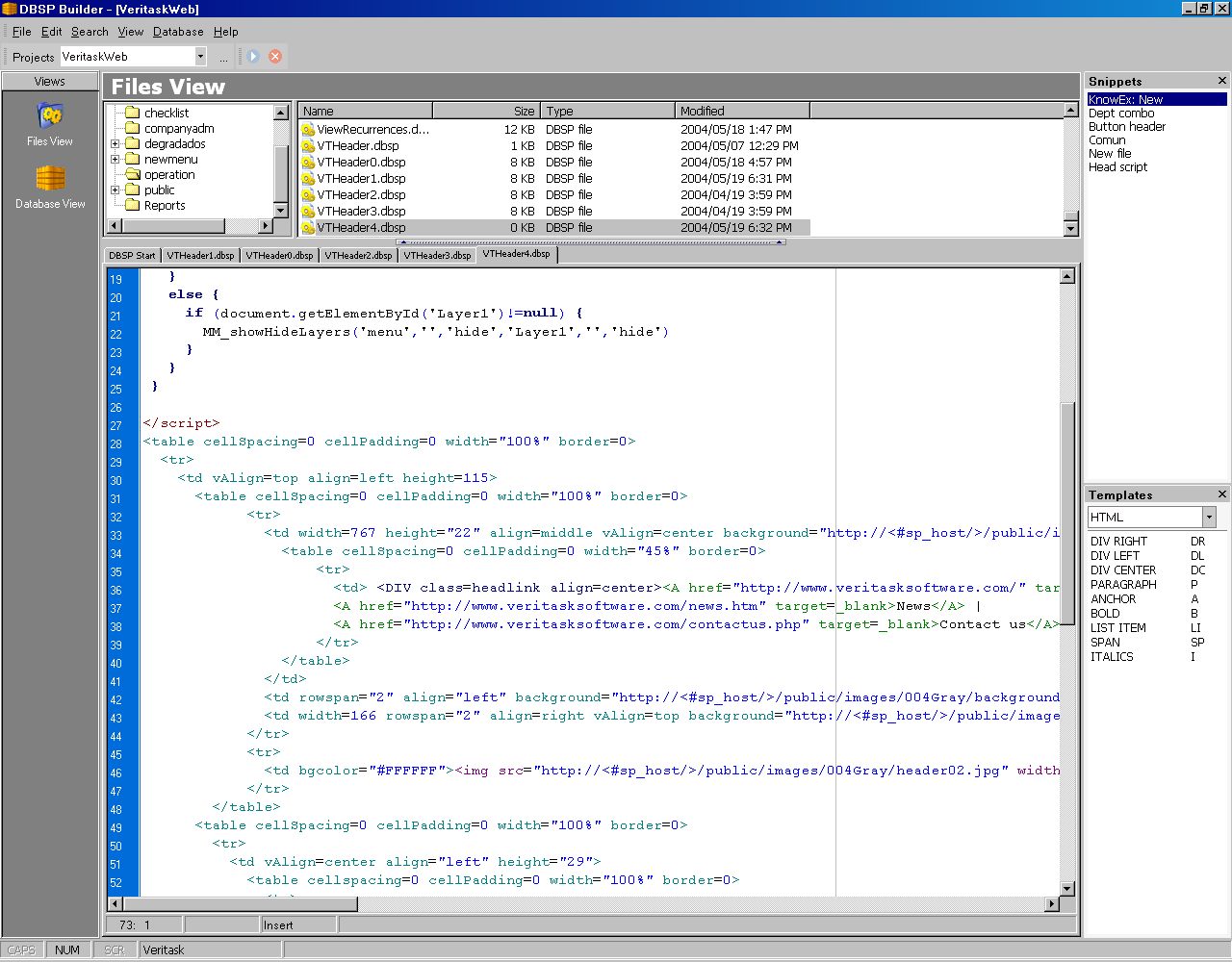The width and height of the screenshot is (1232, 962).
Task: Click the code editor scroll down arrow
Action: (x=1067, y=889)
